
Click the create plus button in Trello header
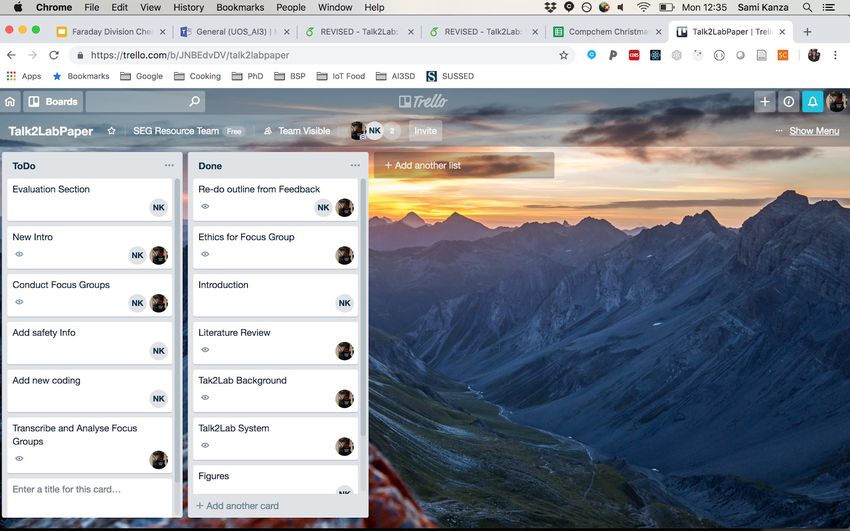(765, 101)
